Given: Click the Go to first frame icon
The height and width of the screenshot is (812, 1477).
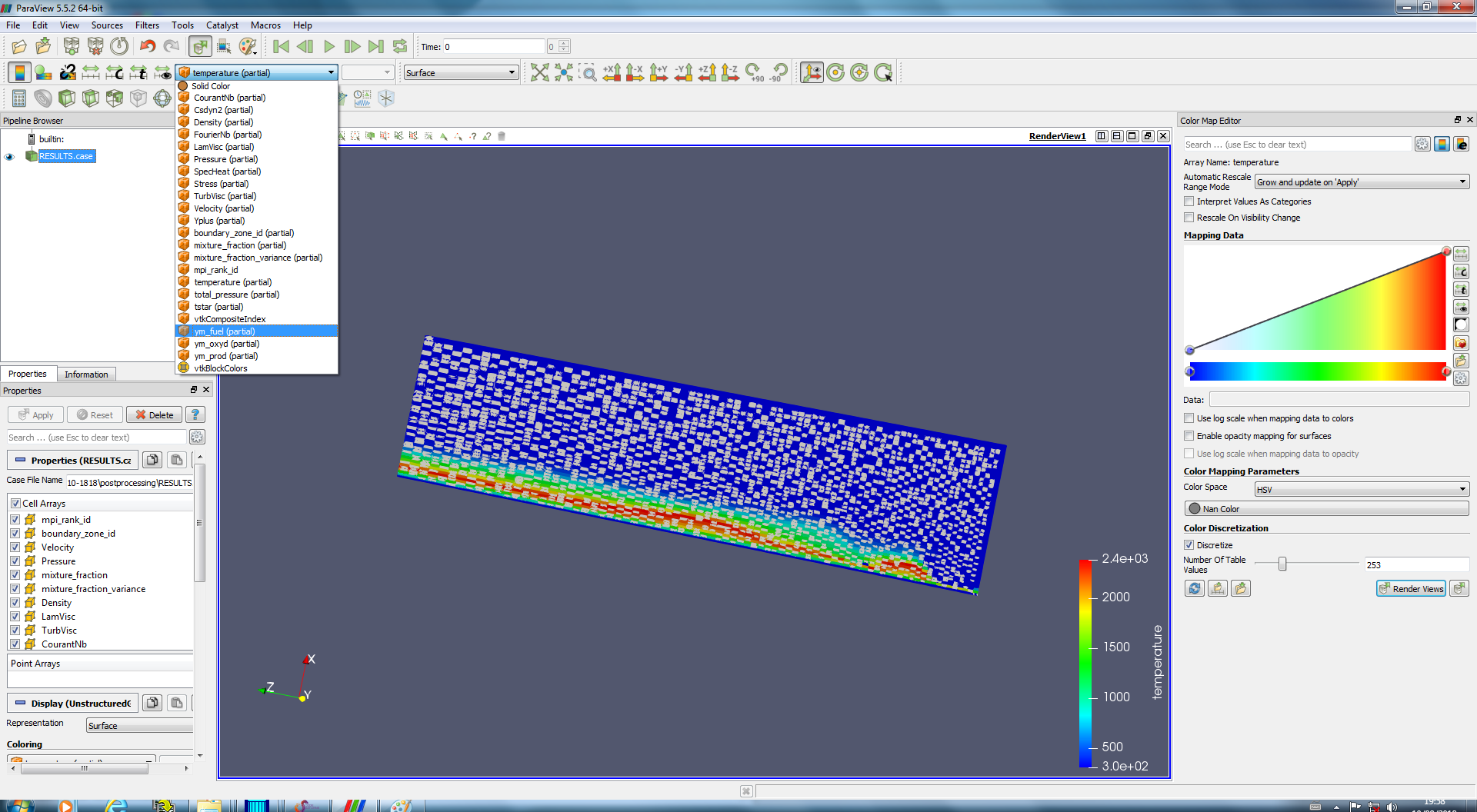Looking at the screenshot, I should click(x=282, y=47).
